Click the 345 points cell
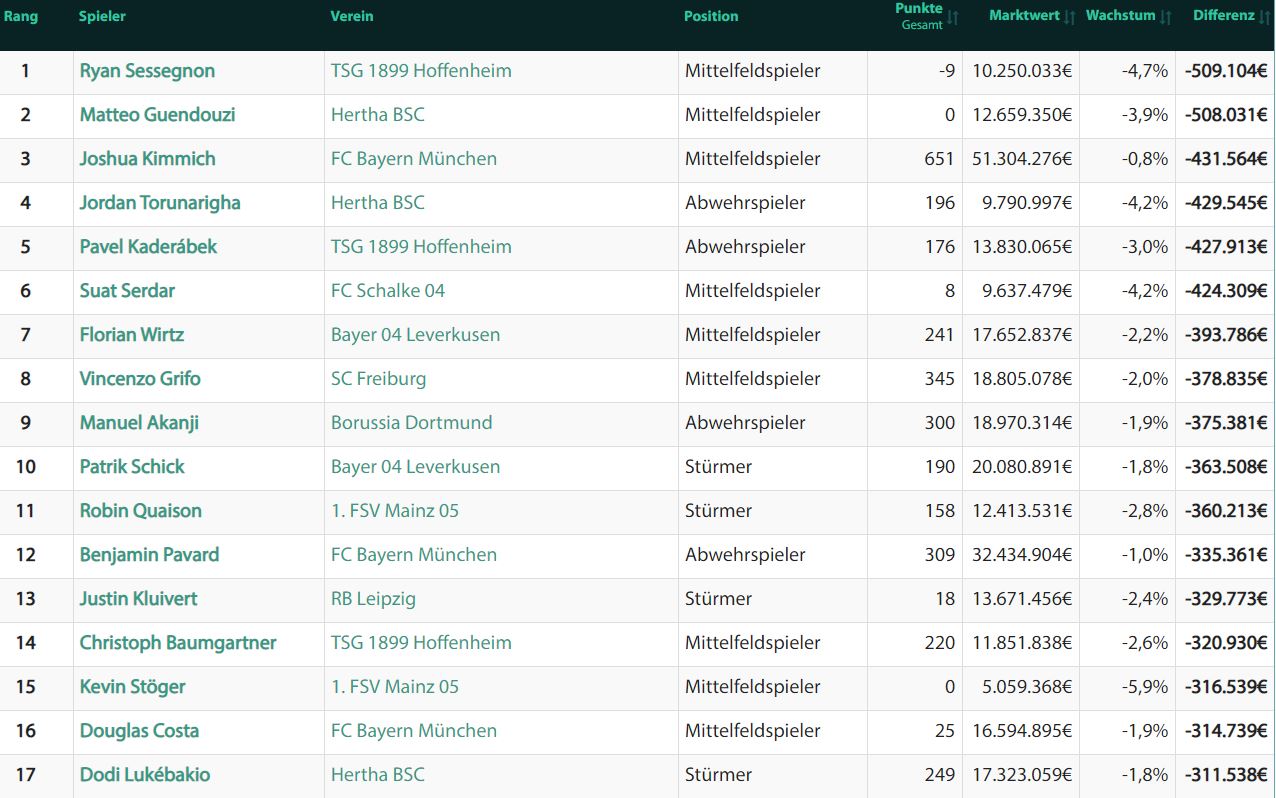 click(940, 379)
